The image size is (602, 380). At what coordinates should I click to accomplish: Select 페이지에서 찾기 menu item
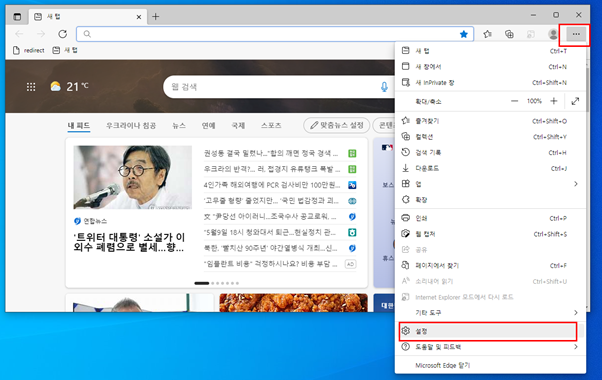pyautogui.click(x=490, y=265)
